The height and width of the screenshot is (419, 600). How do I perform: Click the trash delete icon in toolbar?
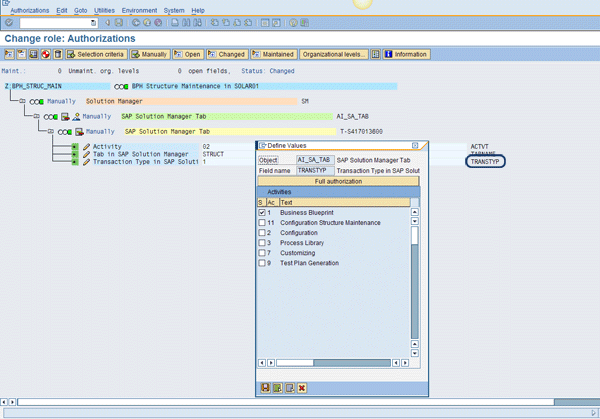(x=57, y=54)
